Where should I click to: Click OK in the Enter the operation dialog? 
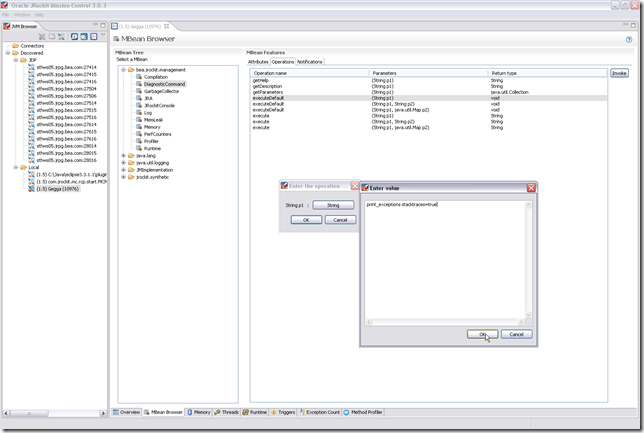306,220
